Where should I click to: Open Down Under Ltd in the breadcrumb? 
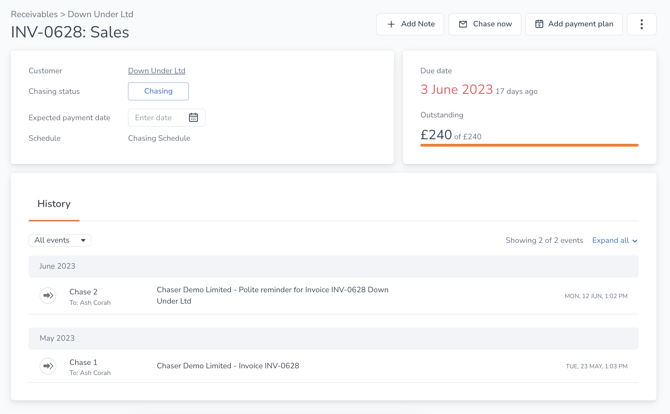click(100, 14)
